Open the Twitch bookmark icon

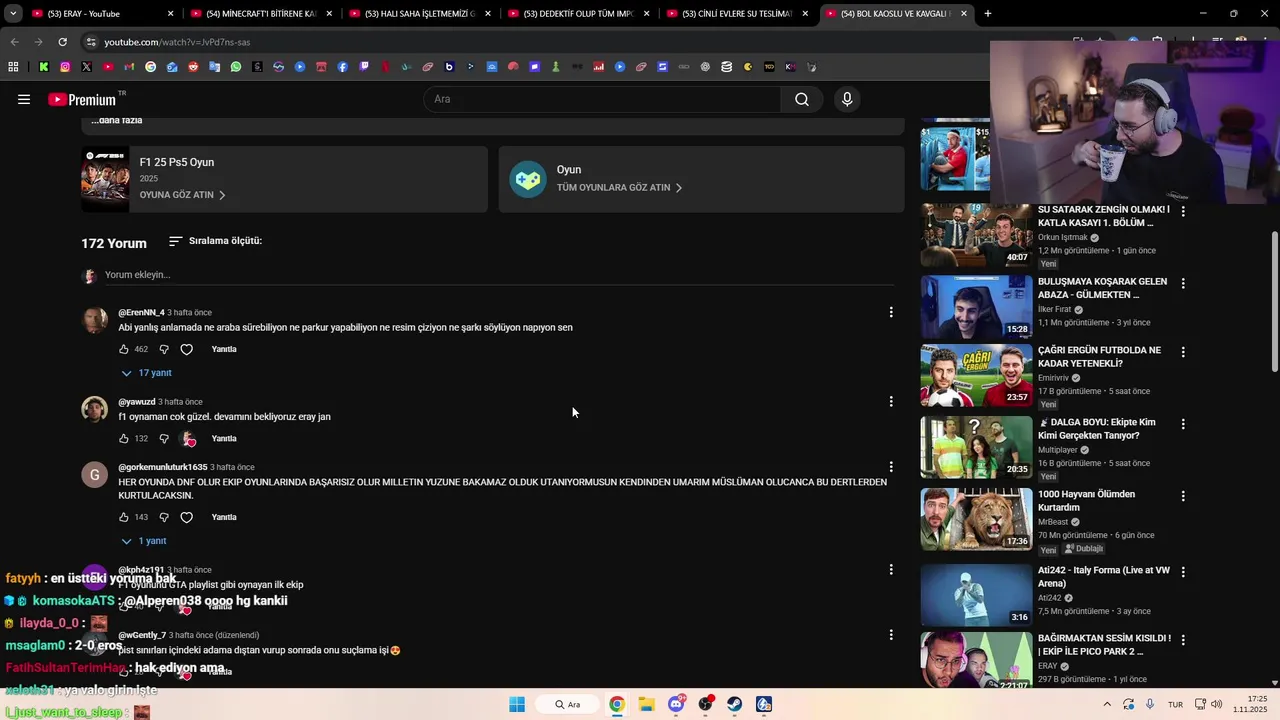coord(364,67)
